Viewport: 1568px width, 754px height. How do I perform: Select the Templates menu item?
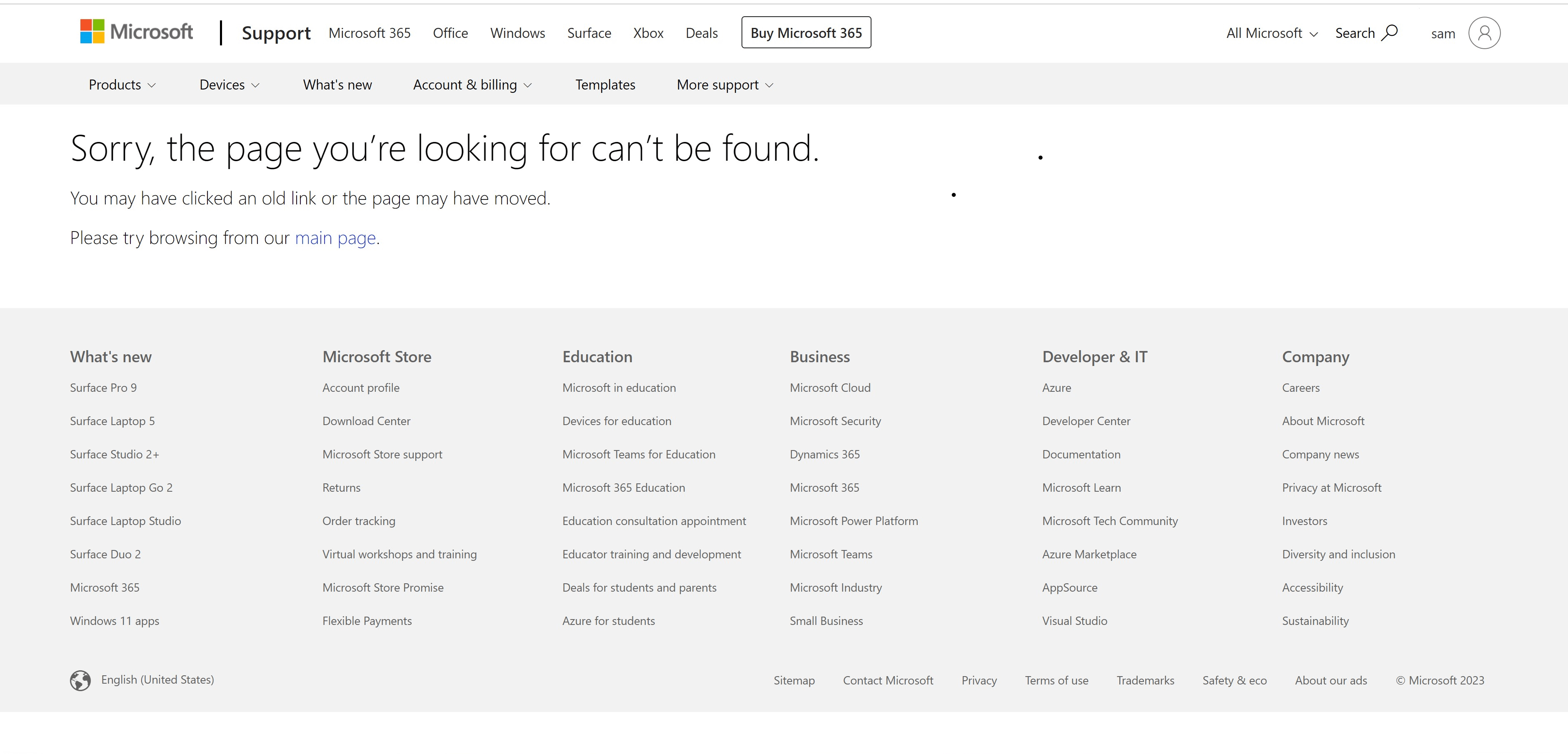[x=605, y=85]
